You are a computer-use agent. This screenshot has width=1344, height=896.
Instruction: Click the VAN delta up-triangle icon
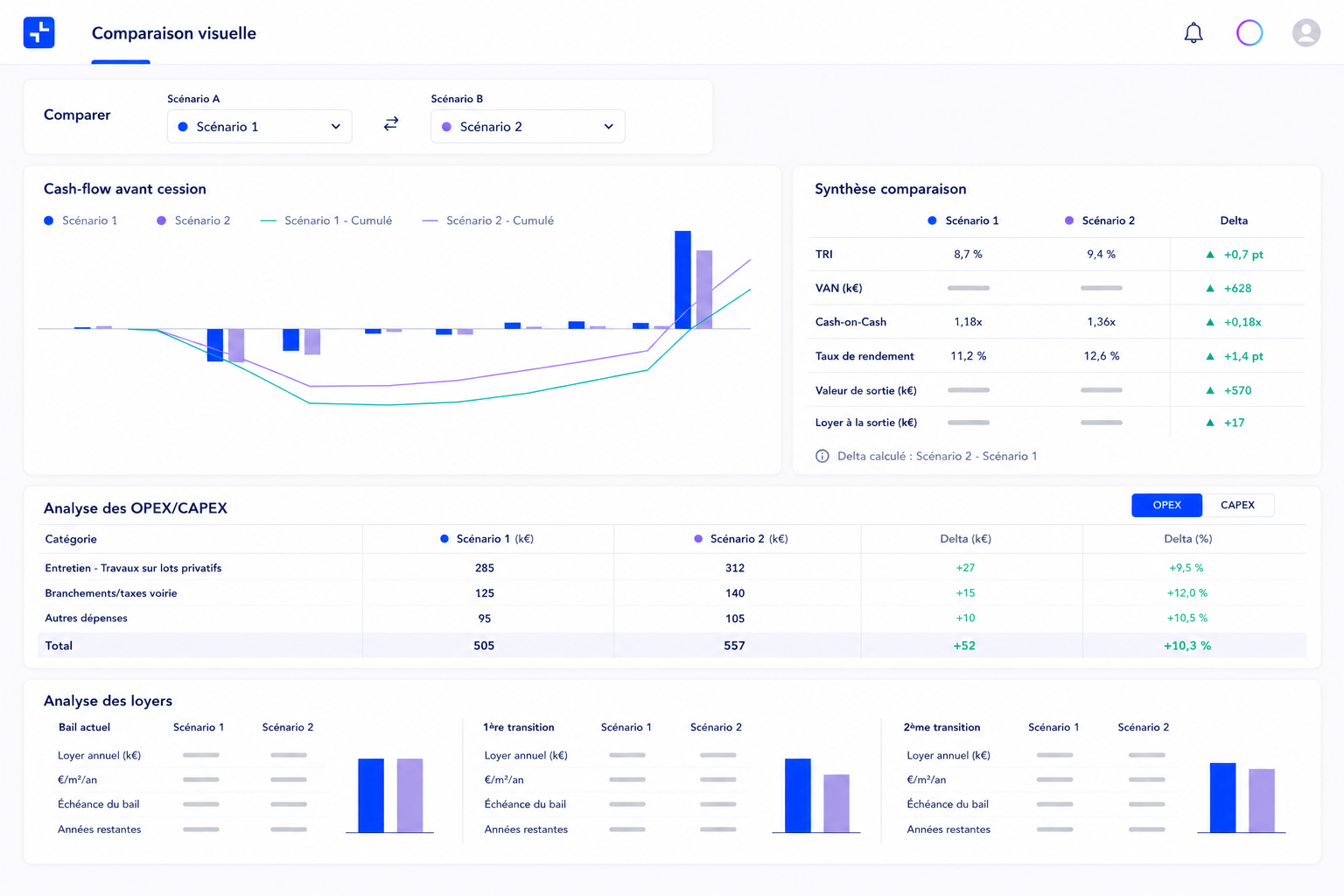pyautogui.click(x=1210, y=288)
